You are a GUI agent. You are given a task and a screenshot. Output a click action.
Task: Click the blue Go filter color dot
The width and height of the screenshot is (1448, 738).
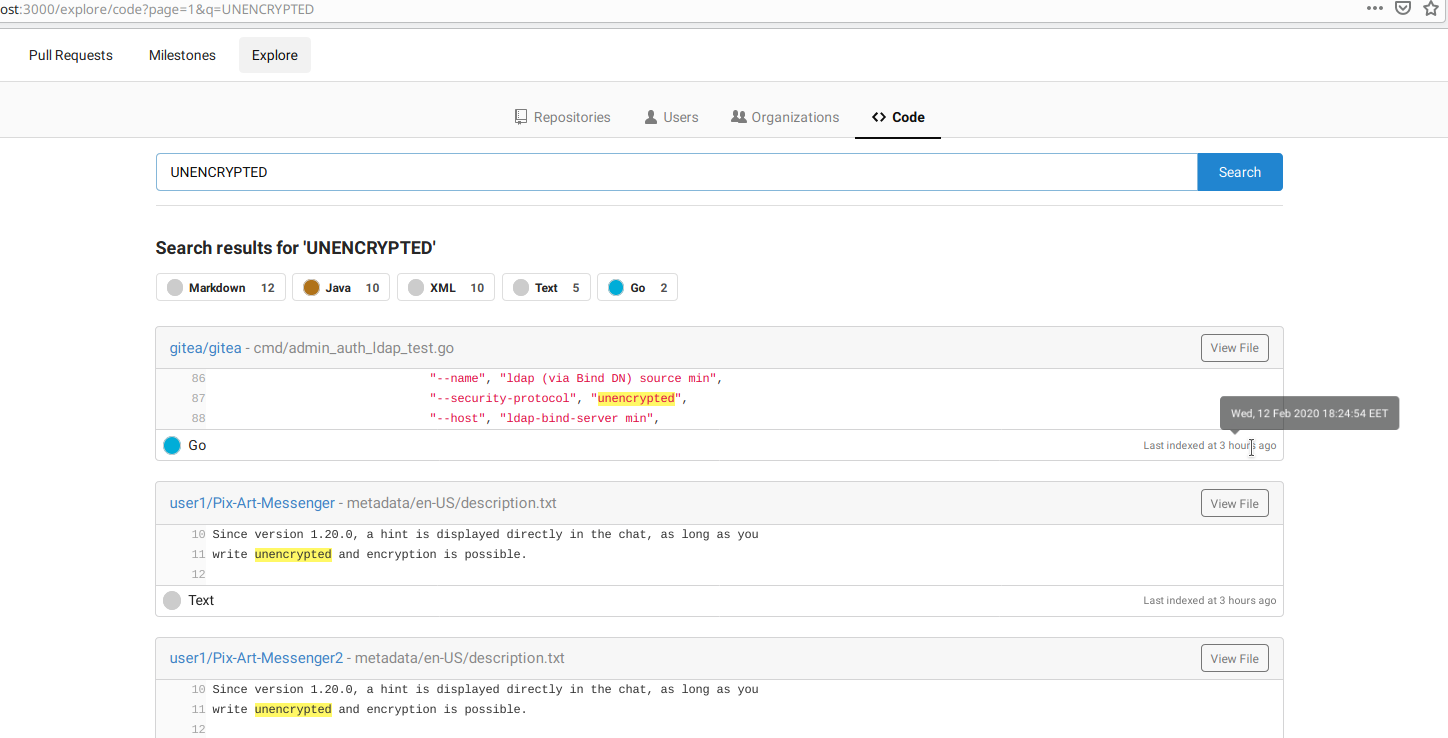coord(616,288)
